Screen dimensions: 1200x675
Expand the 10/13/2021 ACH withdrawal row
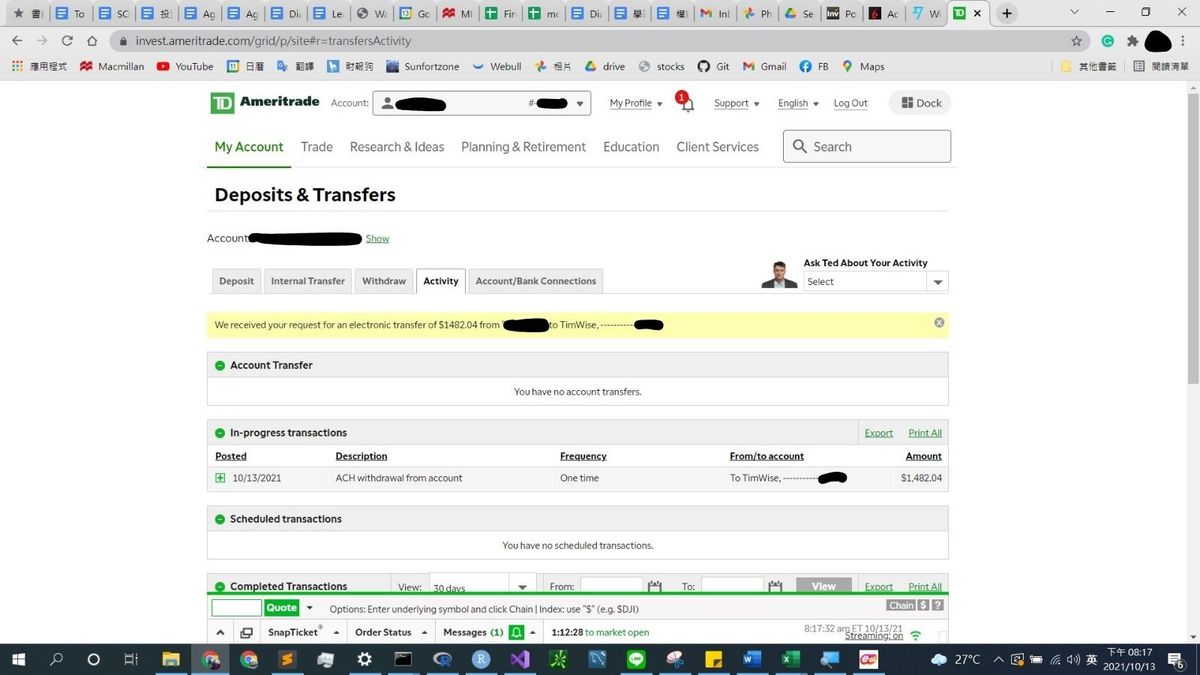tap(220, 478)
